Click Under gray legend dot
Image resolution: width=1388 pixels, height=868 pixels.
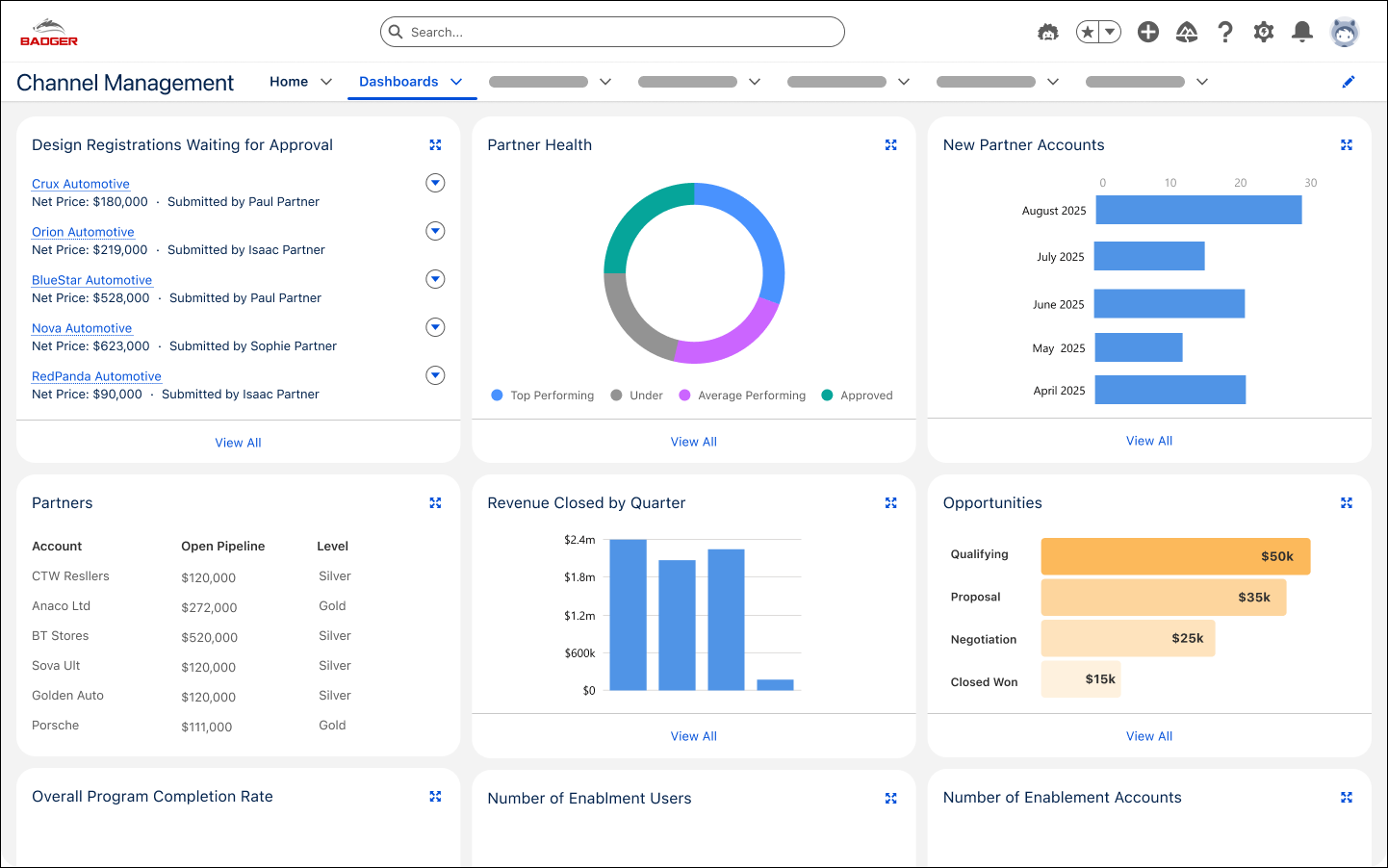616,395
